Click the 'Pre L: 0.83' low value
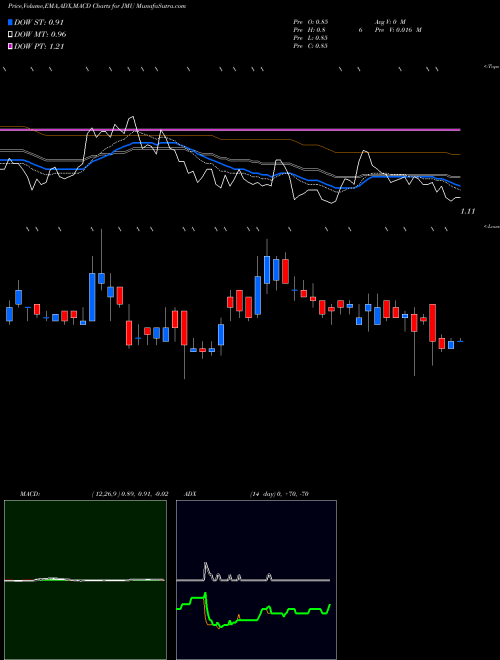The image size is (500, 660). [311, 38]
